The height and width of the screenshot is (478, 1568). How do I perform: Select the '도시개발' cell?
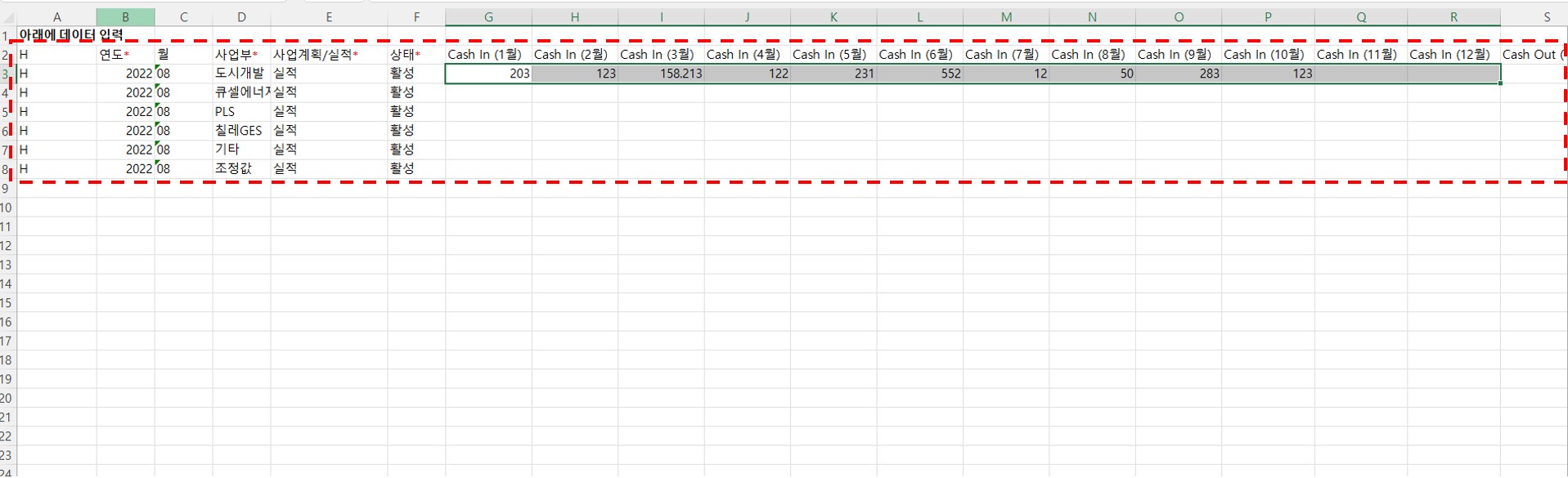240,74
